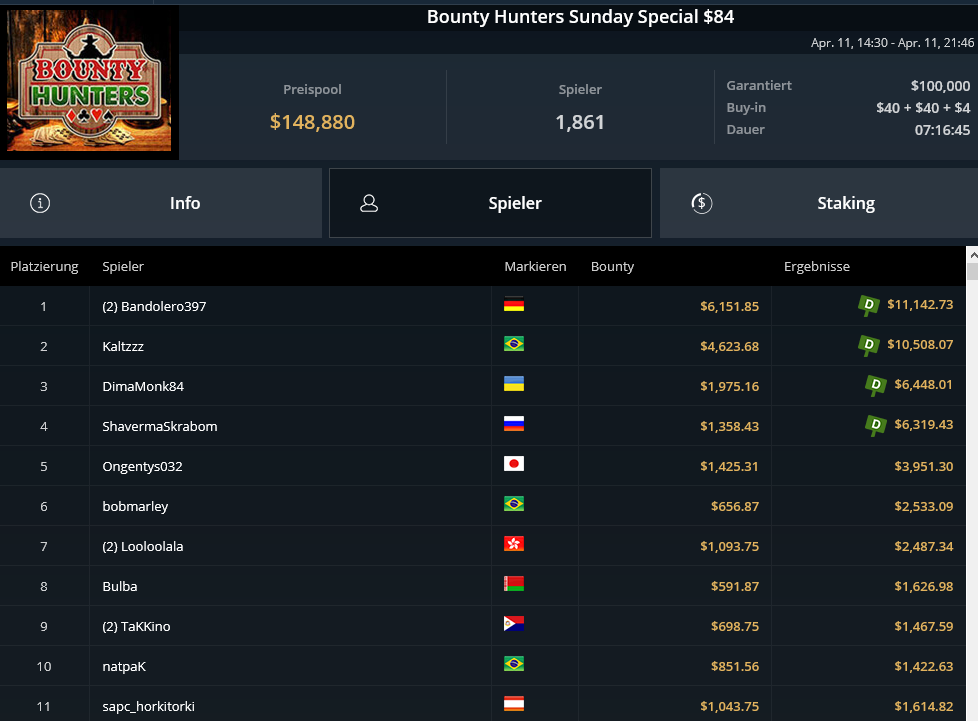Click the green D badge for Bandolero397

click(x=869, y=305)
